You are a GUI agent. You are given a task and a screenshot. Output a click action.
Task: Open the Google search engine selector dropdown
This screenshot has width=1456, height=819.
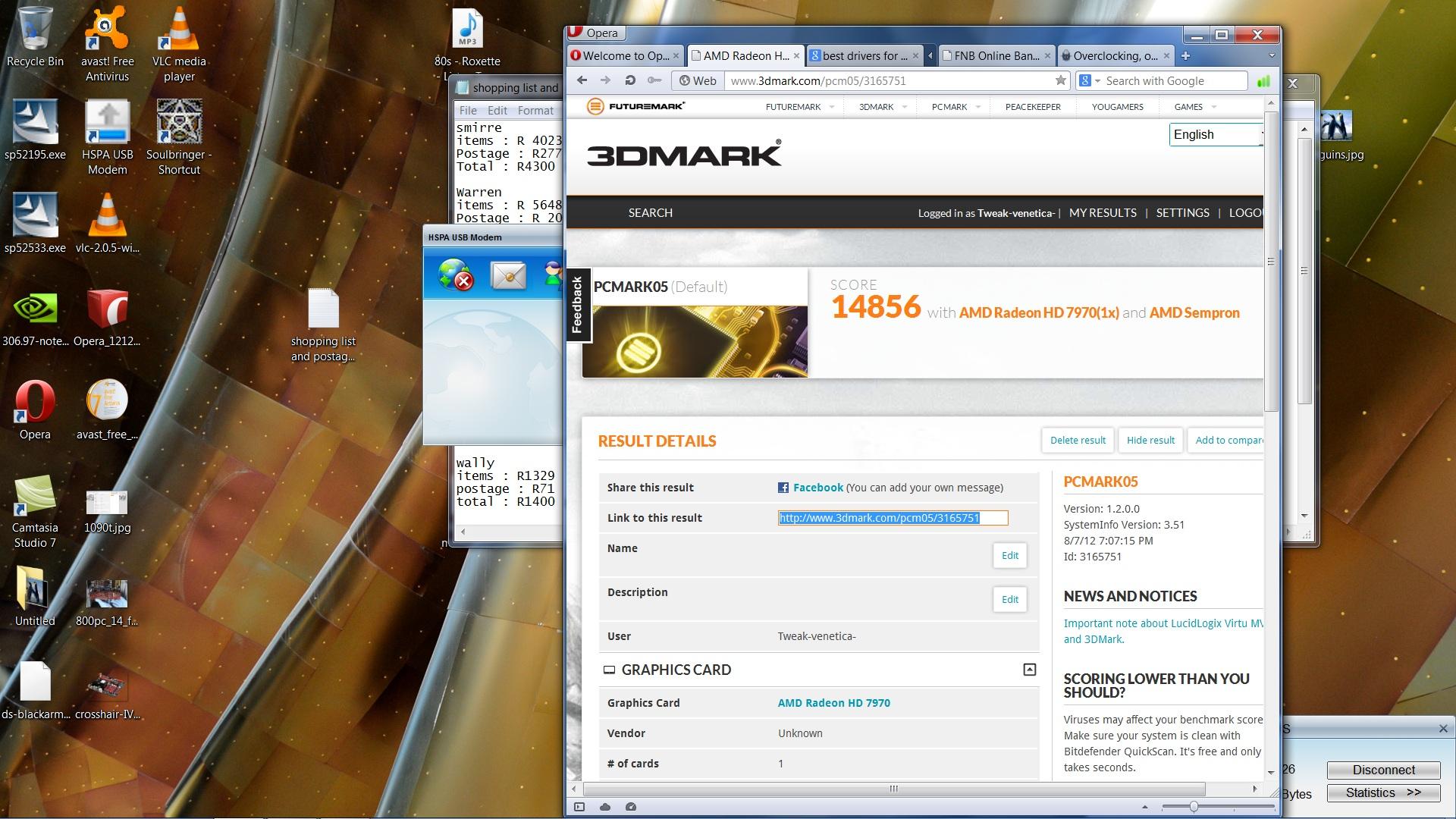click(1090, 80)
